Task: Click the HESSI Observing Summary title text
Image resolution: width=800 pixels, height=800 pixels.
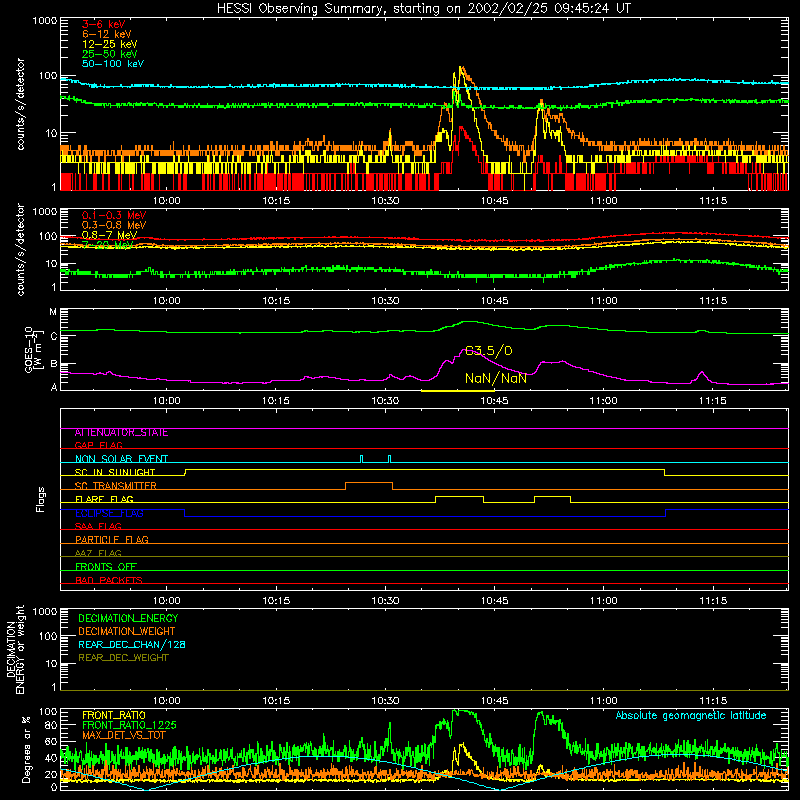Action: tap(423, 9)
